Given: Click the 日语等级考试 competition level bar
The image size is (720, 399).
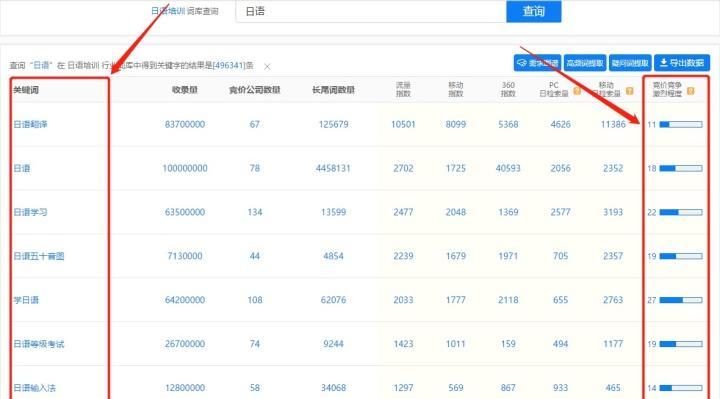Looking at the screenshot, I should tap(681, 344).
